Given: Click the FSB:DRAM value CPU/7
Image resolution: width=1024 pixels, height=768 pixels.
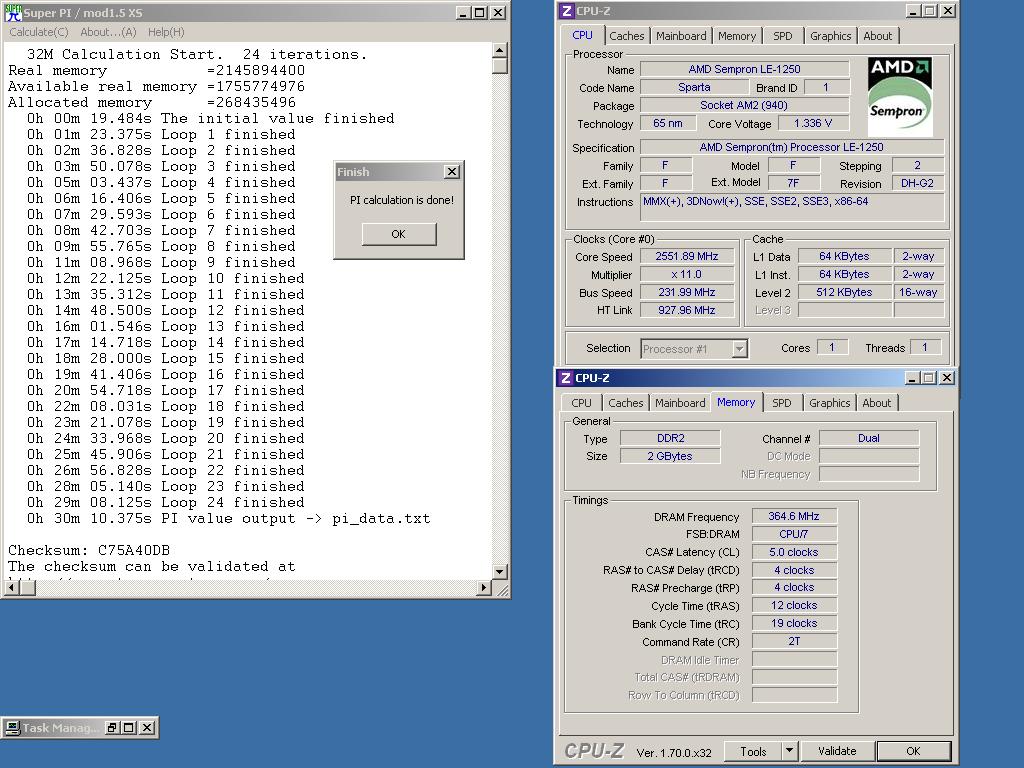Looking at the screenshot, I should pos(794,534).
